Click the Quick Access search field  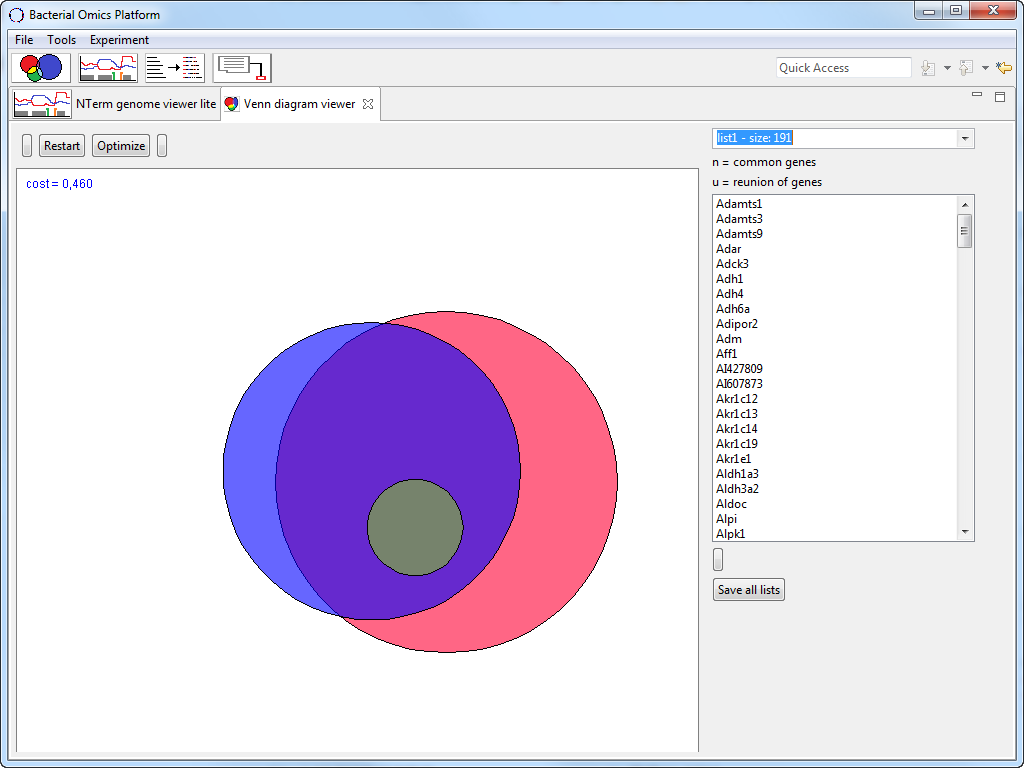click(843, 68)
